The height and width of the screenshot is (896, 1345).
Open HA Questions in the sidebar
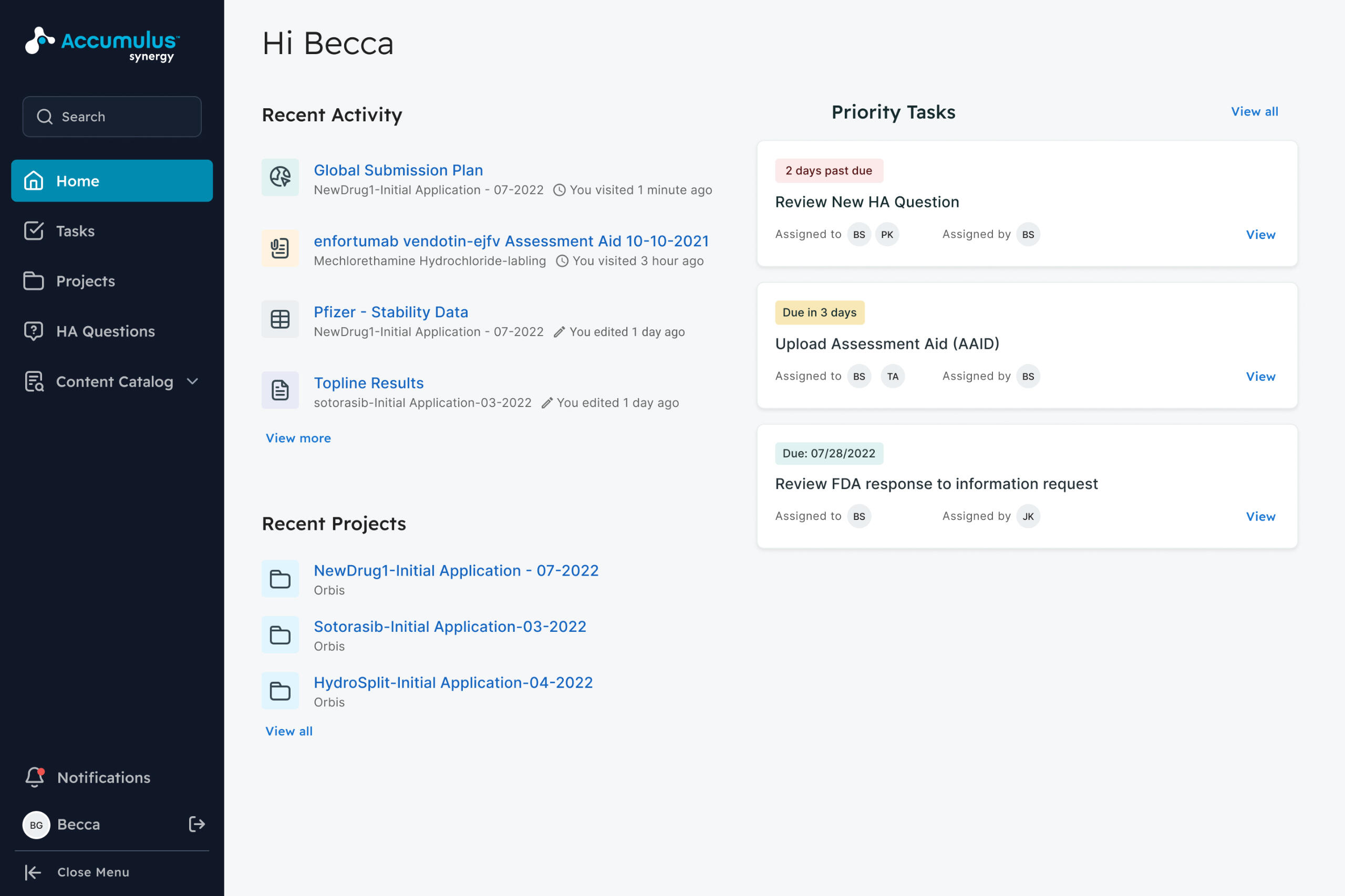pyautogui.click(x=105, y=331)
